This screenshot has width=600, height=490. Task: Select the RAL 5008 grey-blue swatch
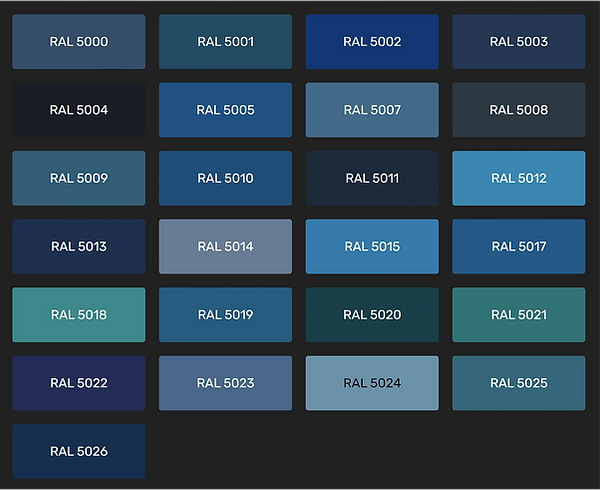[x=518, y=110]
